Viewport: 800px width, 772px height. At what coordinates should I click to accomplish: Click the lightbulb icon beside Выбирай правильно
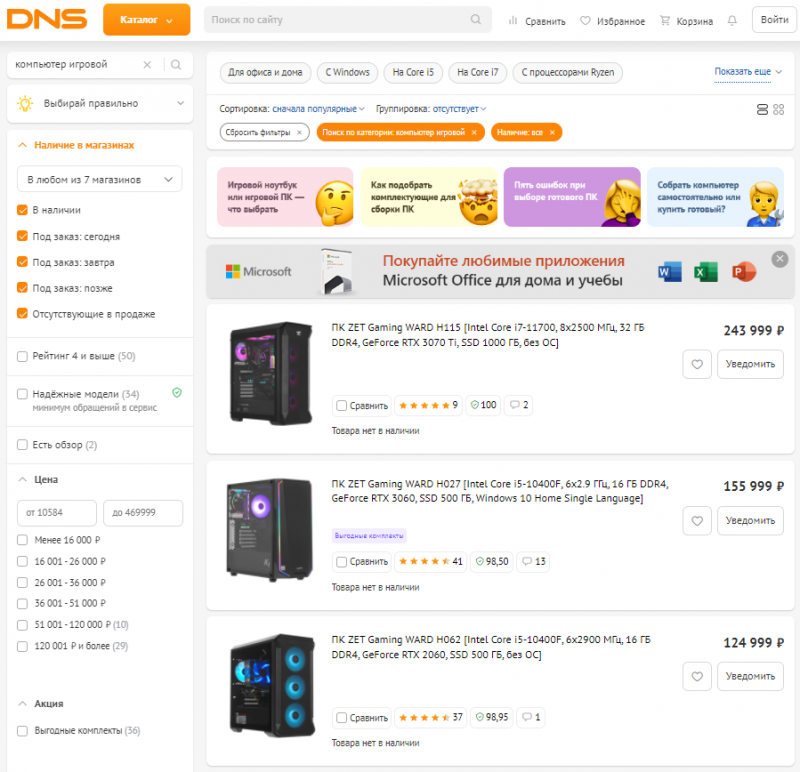(25, 103)
